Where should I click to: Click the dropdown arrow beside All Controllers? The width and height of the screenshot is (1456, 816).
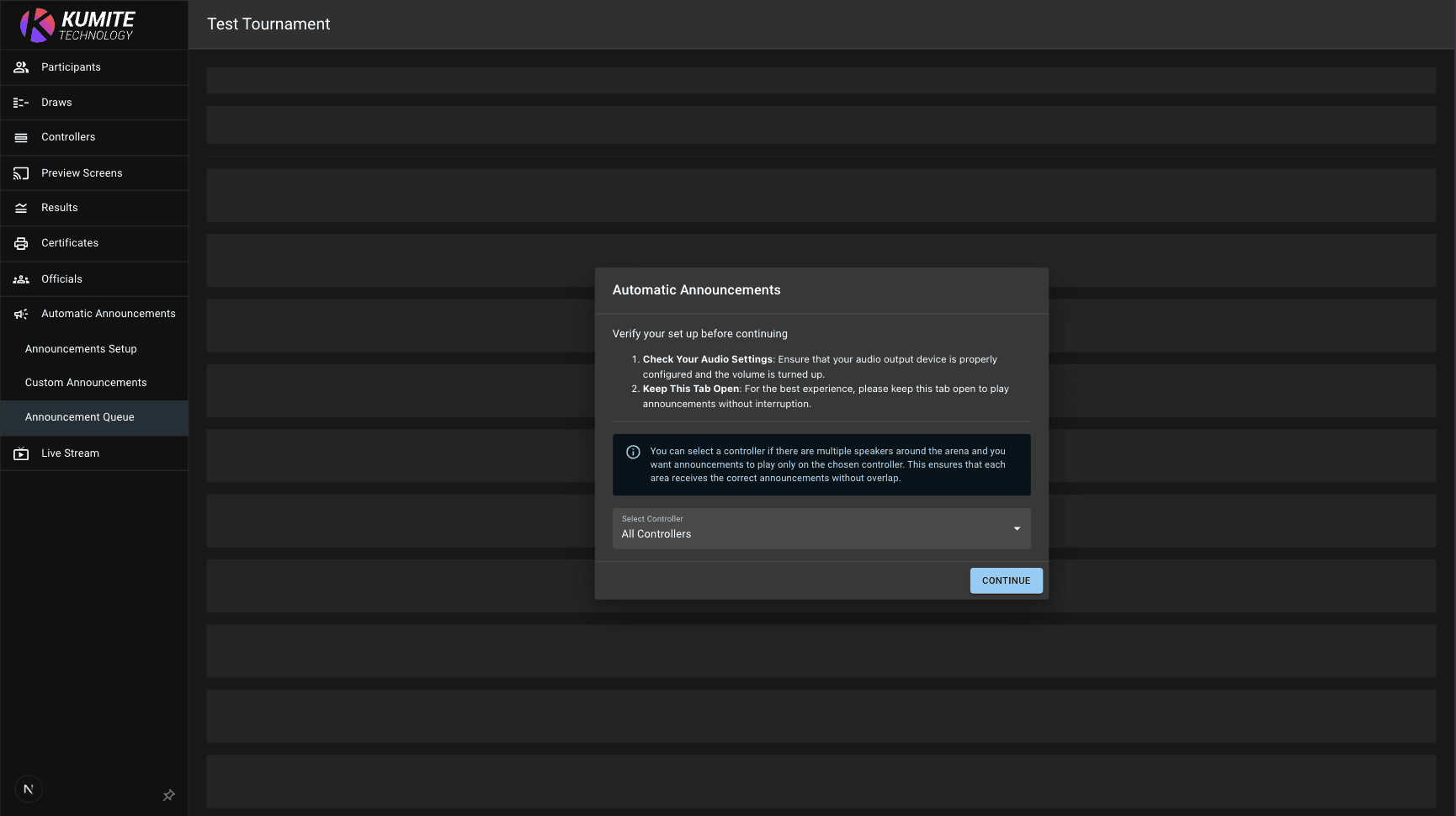[1017, 528]
